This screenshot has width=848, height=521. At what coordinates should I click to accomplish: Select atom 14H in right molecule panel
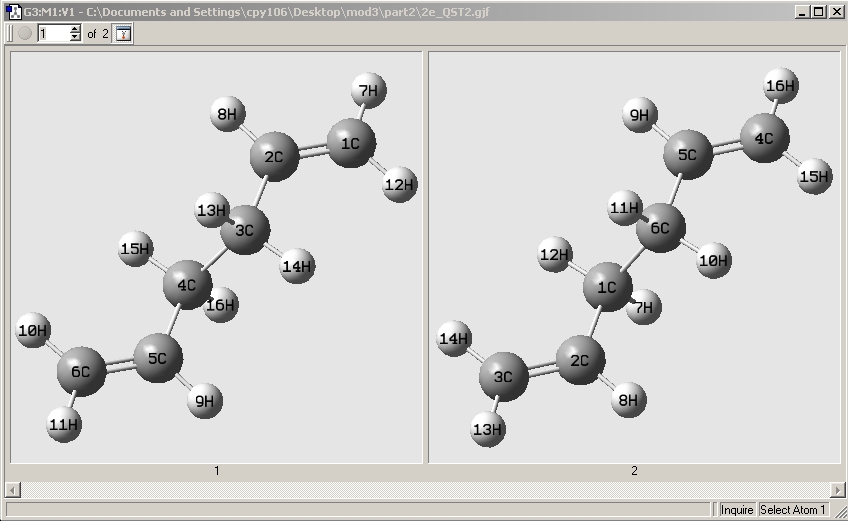(x=454, y=338)
